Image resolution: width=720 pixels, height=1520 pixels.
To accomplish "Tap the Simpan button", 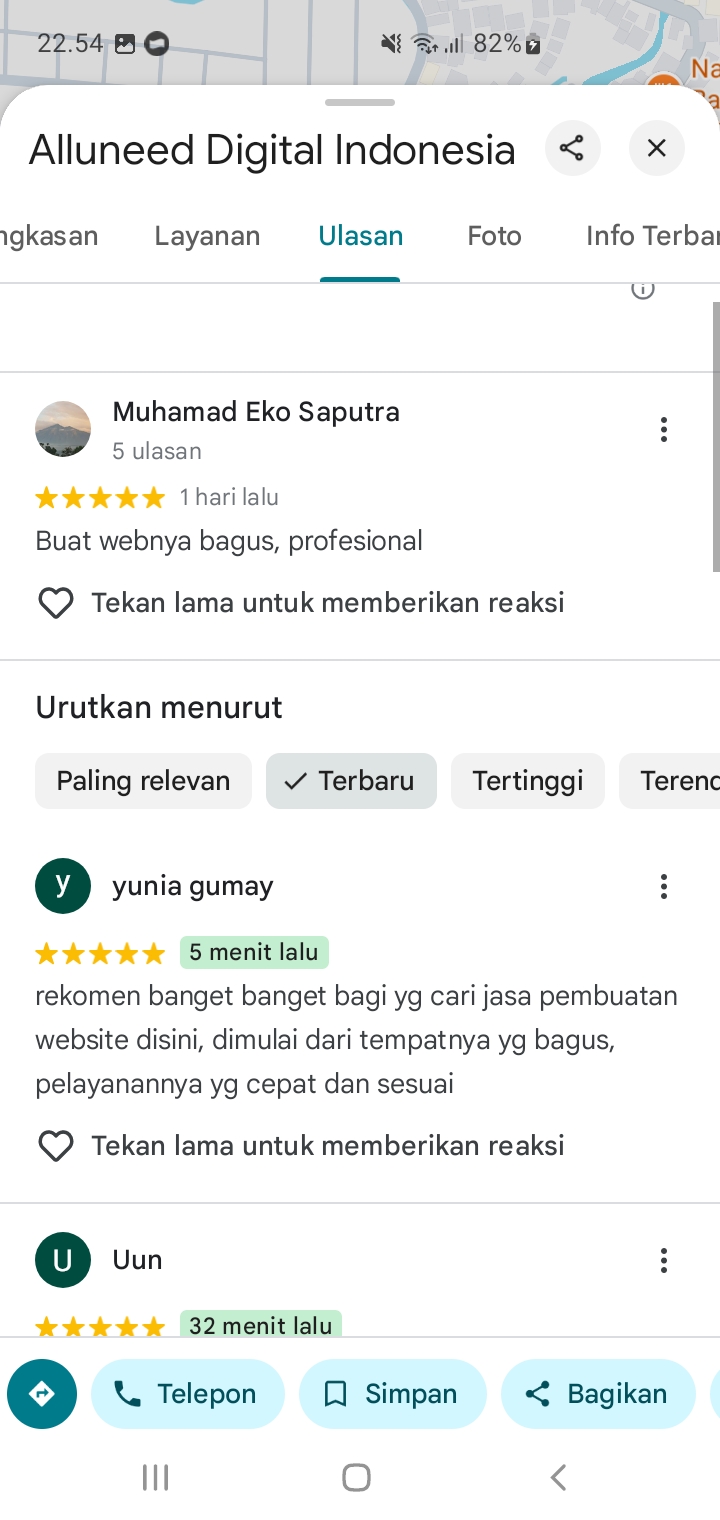I will (393, 1394).
